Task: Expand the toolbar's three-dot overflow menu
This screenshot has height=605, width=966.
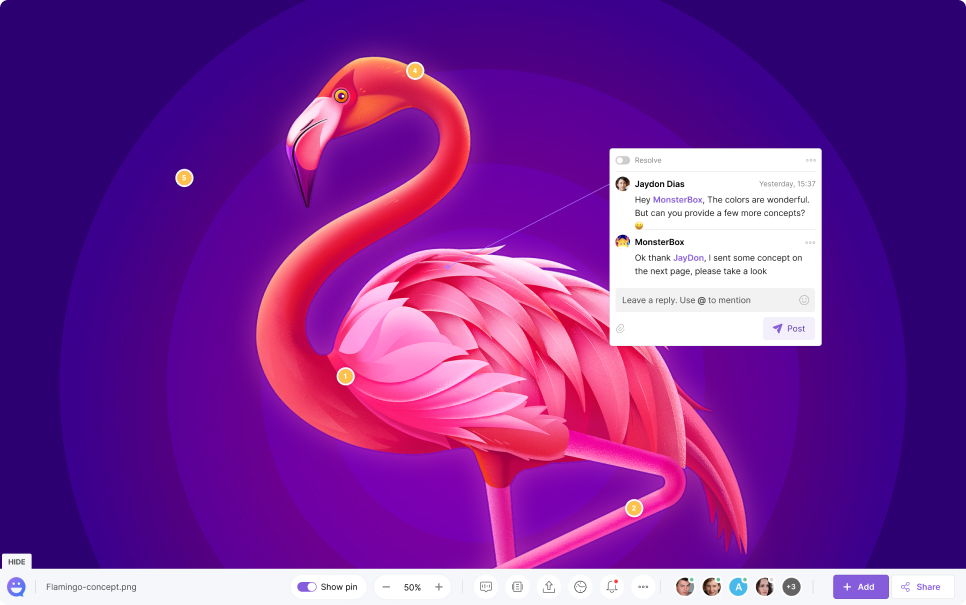Action: point(643,587)
